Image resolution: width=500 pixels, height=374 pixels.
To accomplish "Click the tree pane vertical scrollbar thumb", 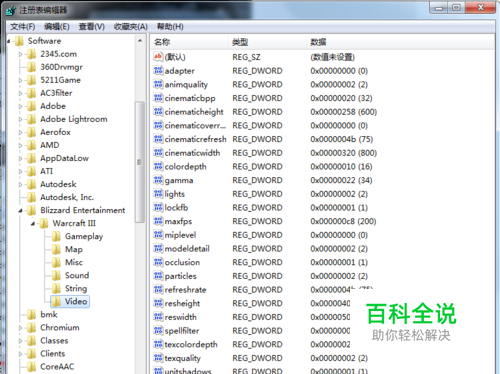I will tap(140, 162).
